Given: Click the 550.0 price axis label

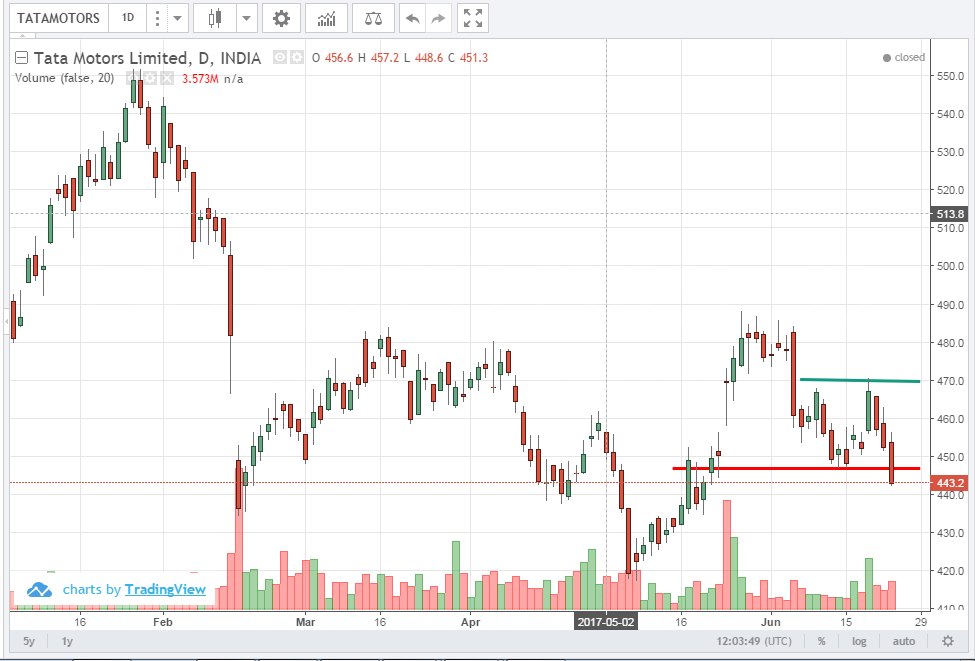Looking at the screenshot, I should [950, 76].
